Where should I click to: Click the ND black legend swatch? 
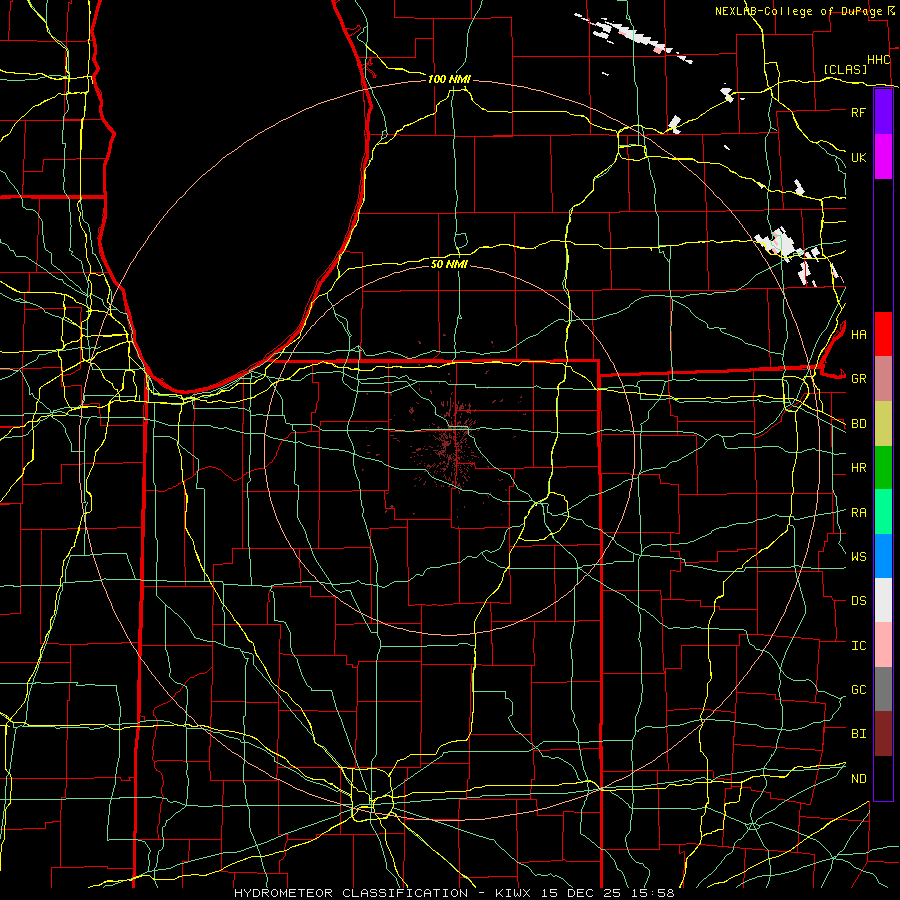[883, 778]
